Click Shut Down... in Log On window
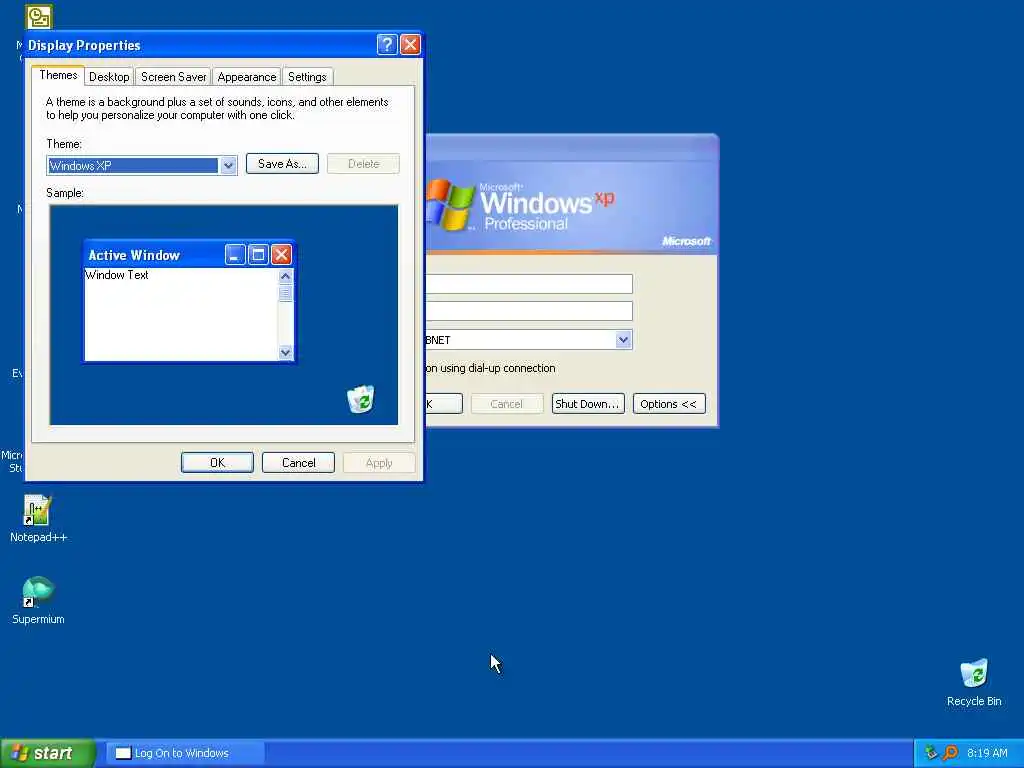Screen dimensions: 1024x768 pos(588,404)
